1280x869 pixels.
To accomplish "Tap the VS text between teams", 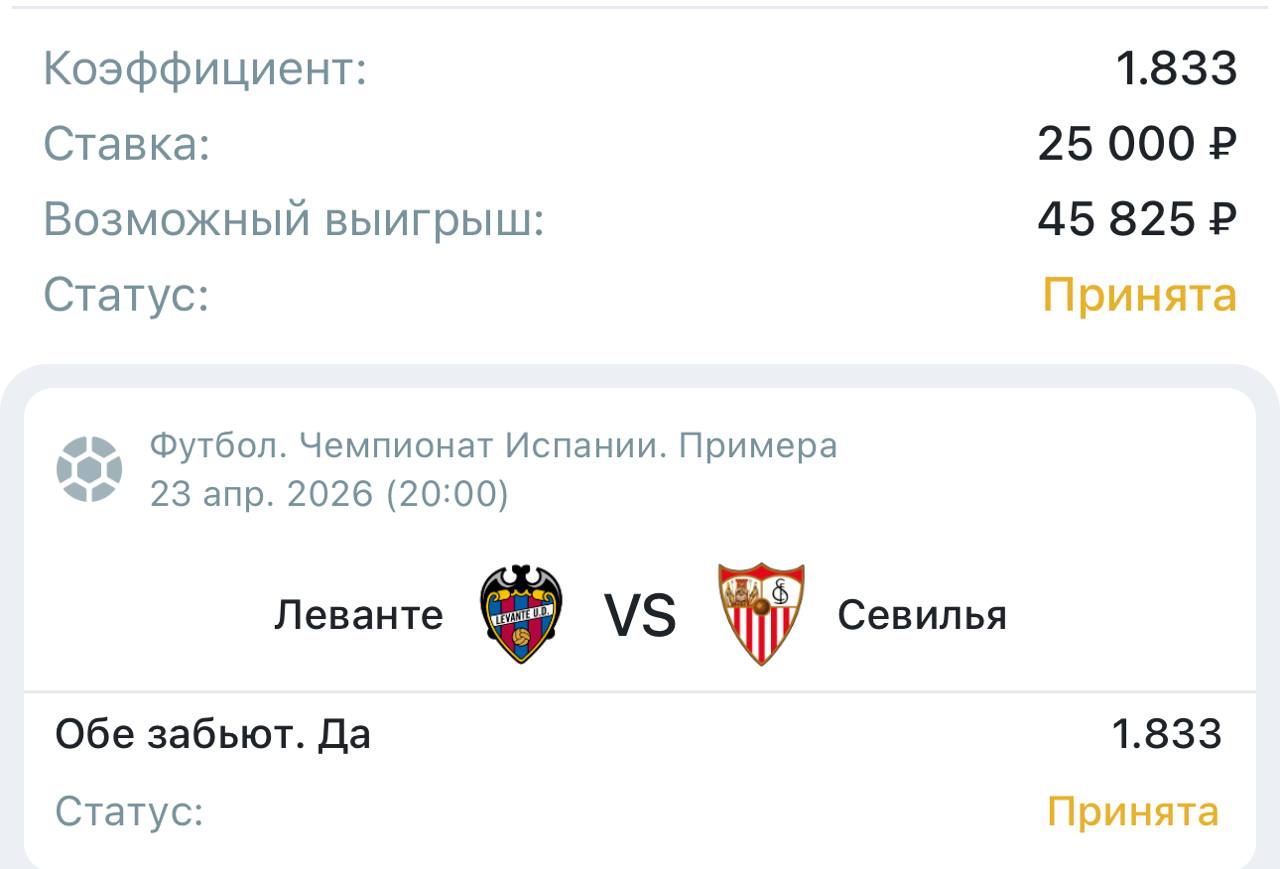I will pyautogui.click(x=640, y=615).
